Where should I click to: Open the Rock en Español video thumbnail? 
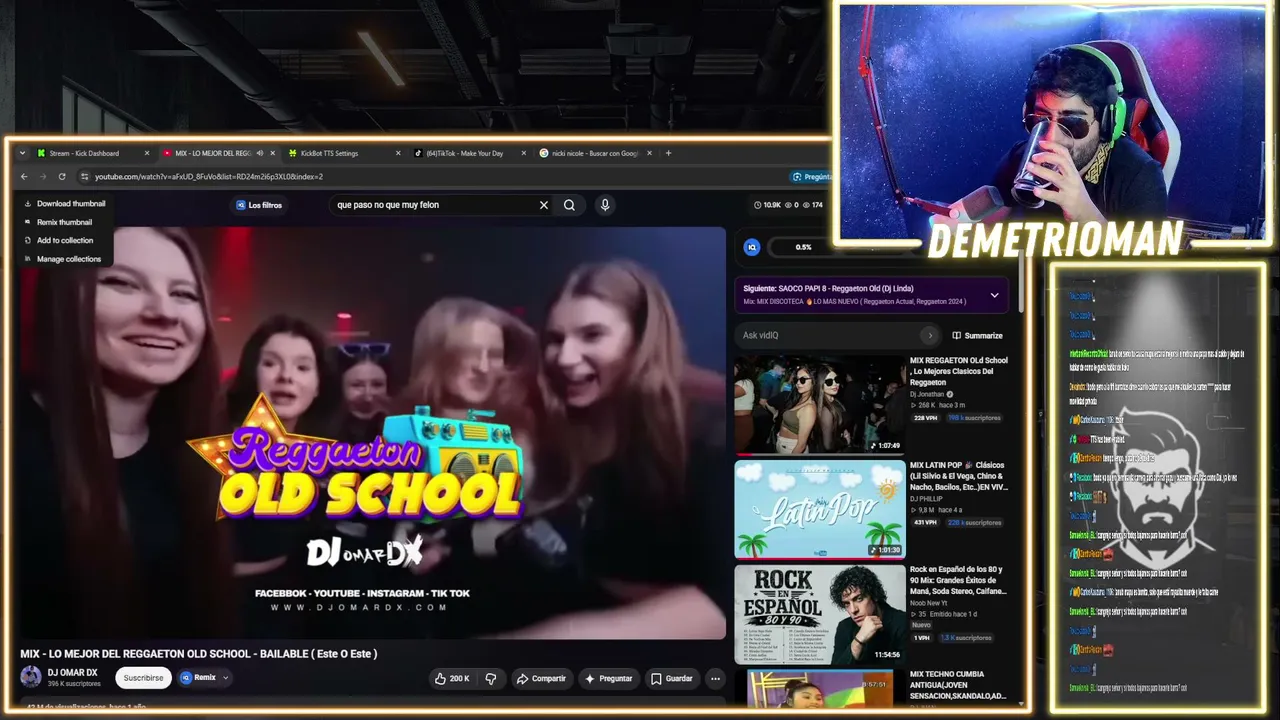(x=820, y=614)
